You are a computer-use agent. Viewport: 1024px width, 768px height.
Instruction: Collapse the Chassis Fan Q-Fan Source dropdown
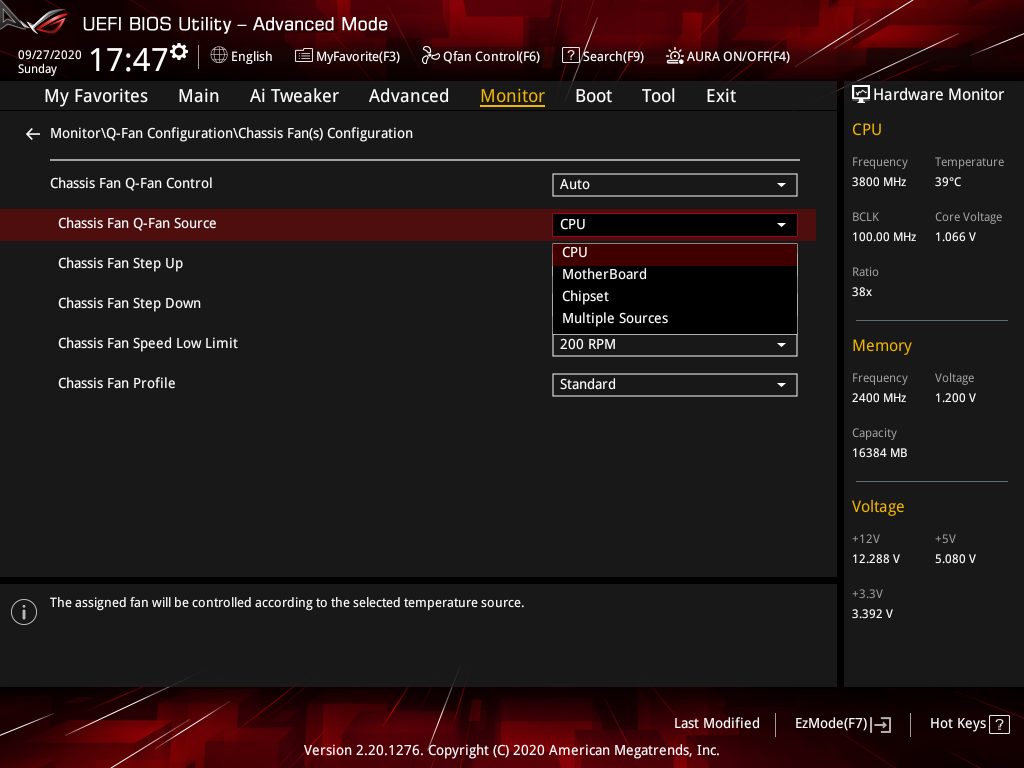coord(675,225)
